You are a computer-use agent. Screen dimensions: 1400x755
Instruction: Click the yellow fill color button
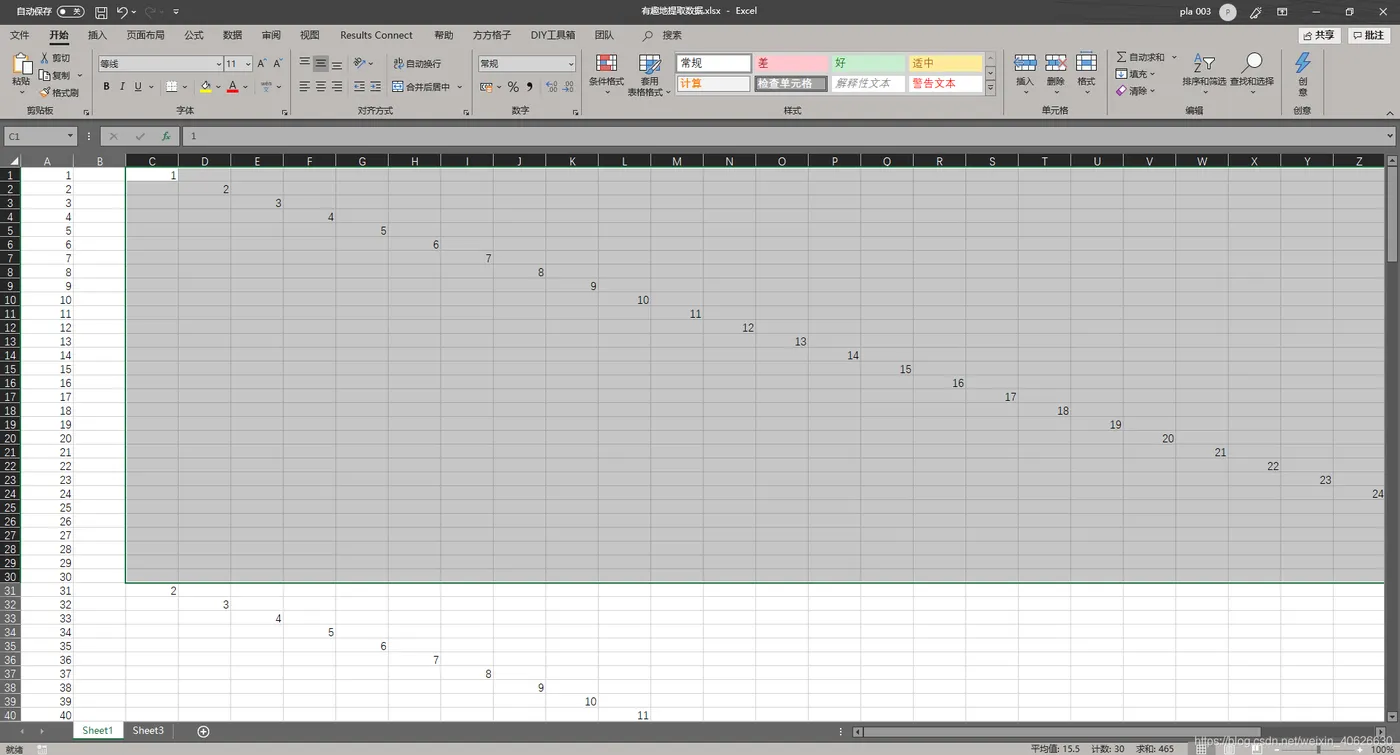pos(205,87)
